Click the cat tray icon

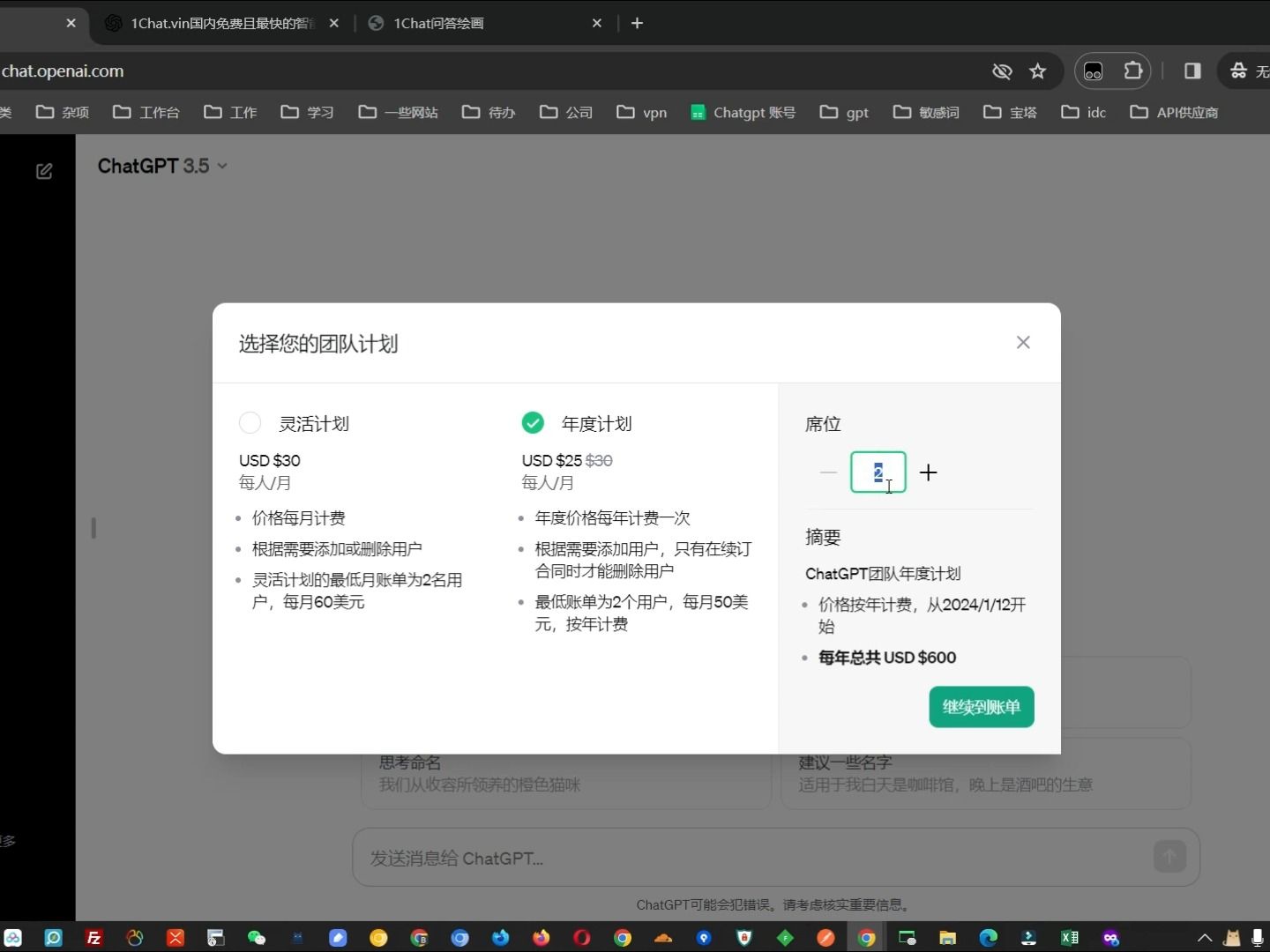[x=1232, y=938]
